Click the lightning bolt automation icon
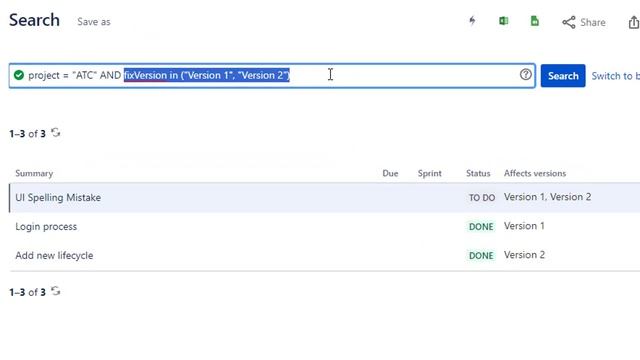This screenshot has height=360, width=640. coord(472,21)
